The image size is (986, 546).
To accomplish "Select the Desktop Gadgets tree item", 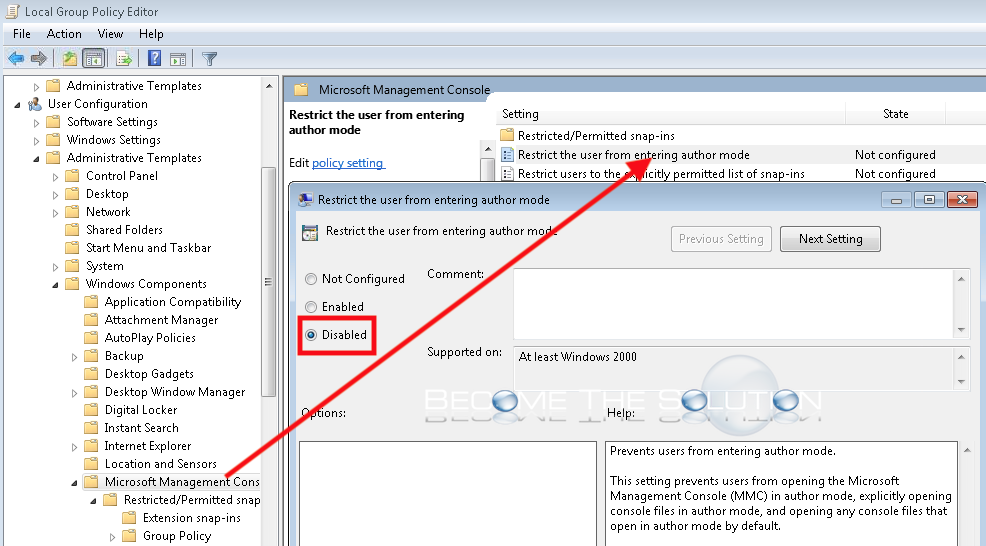I will (x=149, y=374).
